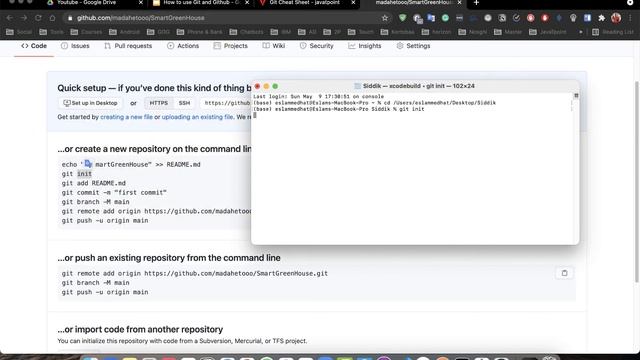Image resolution: width=640 pixels, height=360 pixels.
Task: Select the SSH clone option
Action: (184, 103)
